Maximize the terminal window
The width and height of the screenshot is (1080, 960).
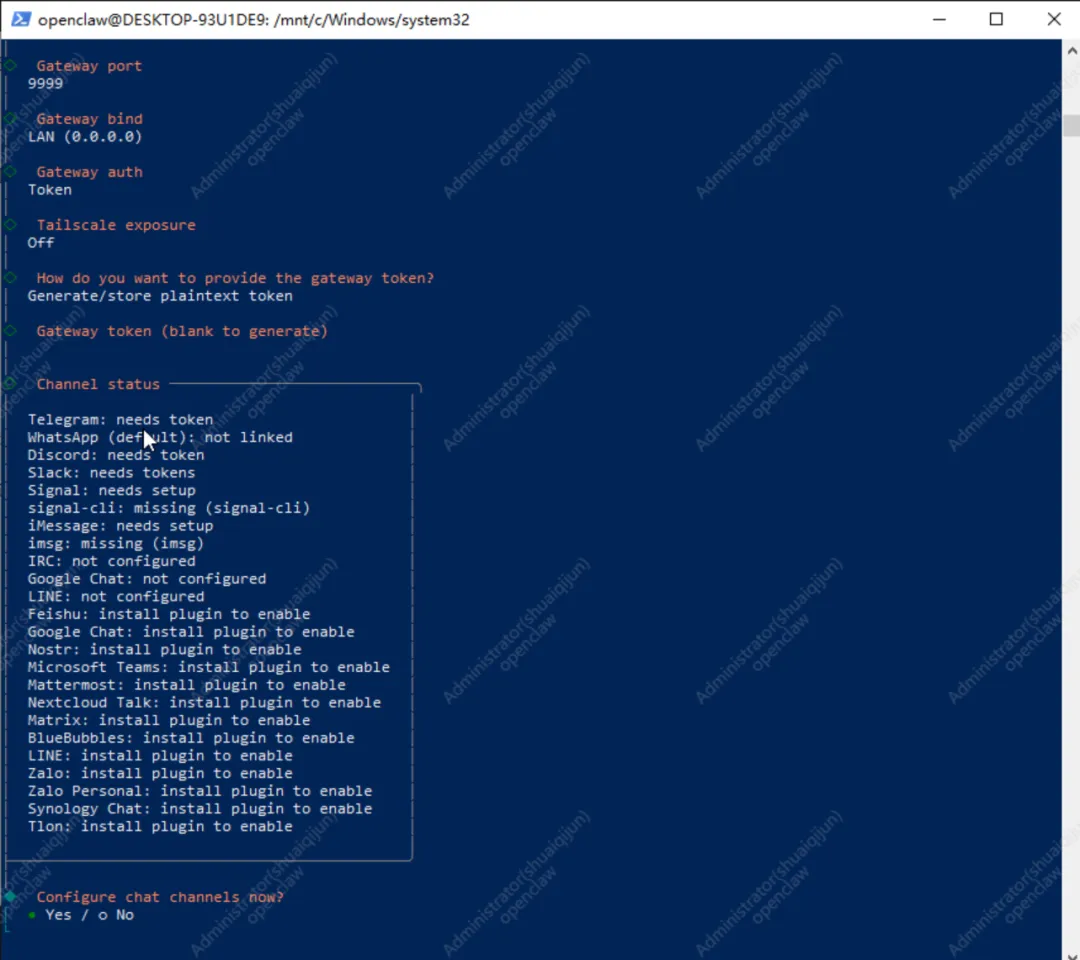tap(996, 19)
